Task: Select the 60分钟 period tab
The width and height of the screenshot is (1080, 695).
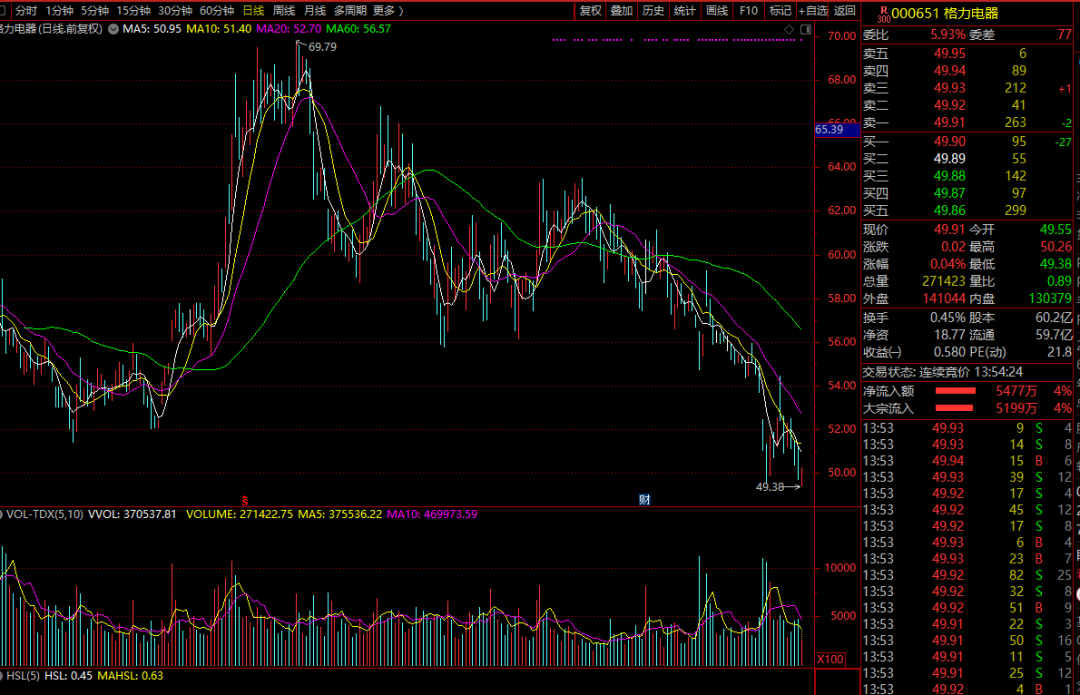Action: click(217, 10)
